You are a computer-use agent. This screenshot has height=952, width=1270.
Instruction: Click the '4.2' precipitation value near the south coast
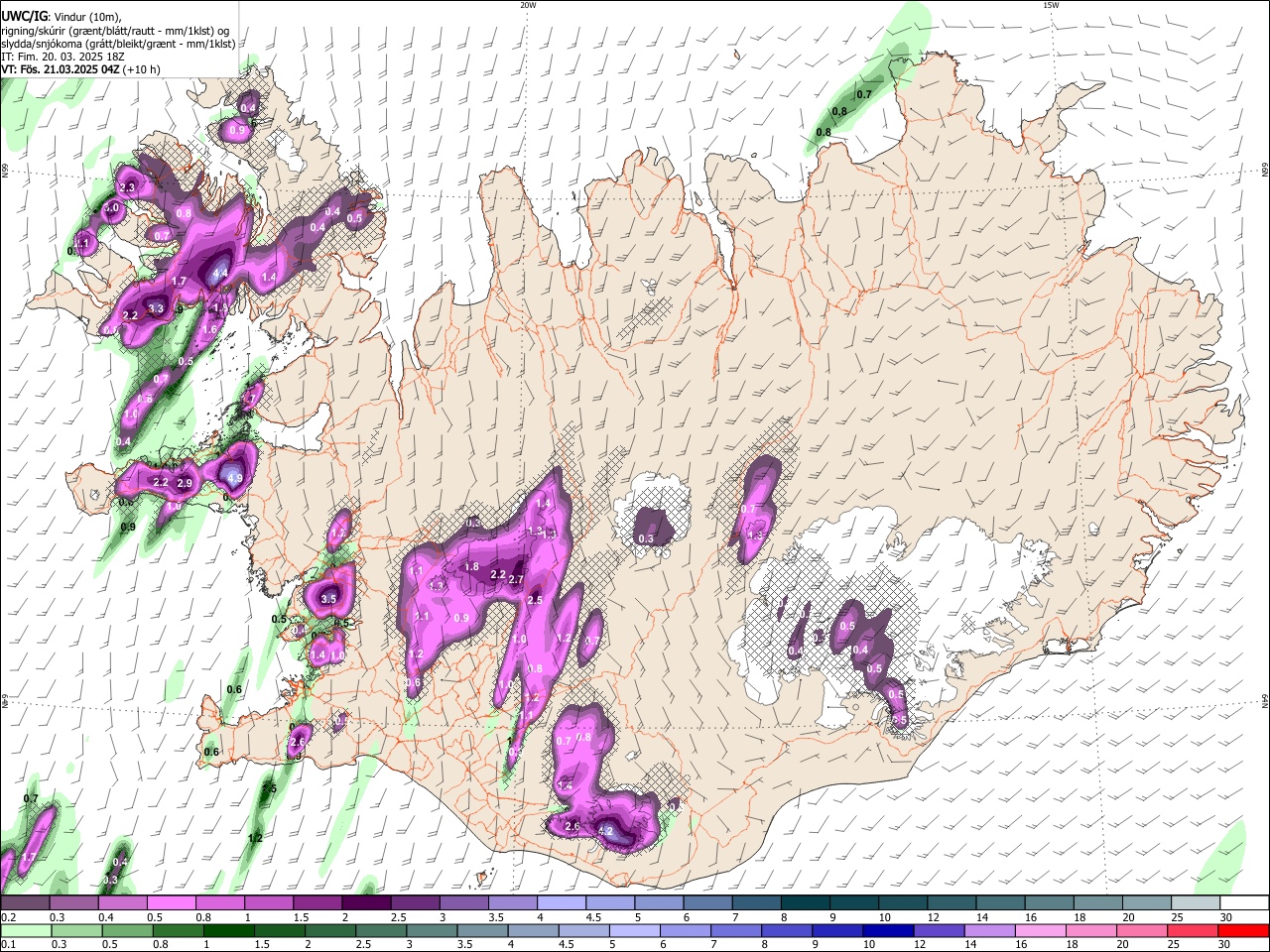click(x=606, y=830)
